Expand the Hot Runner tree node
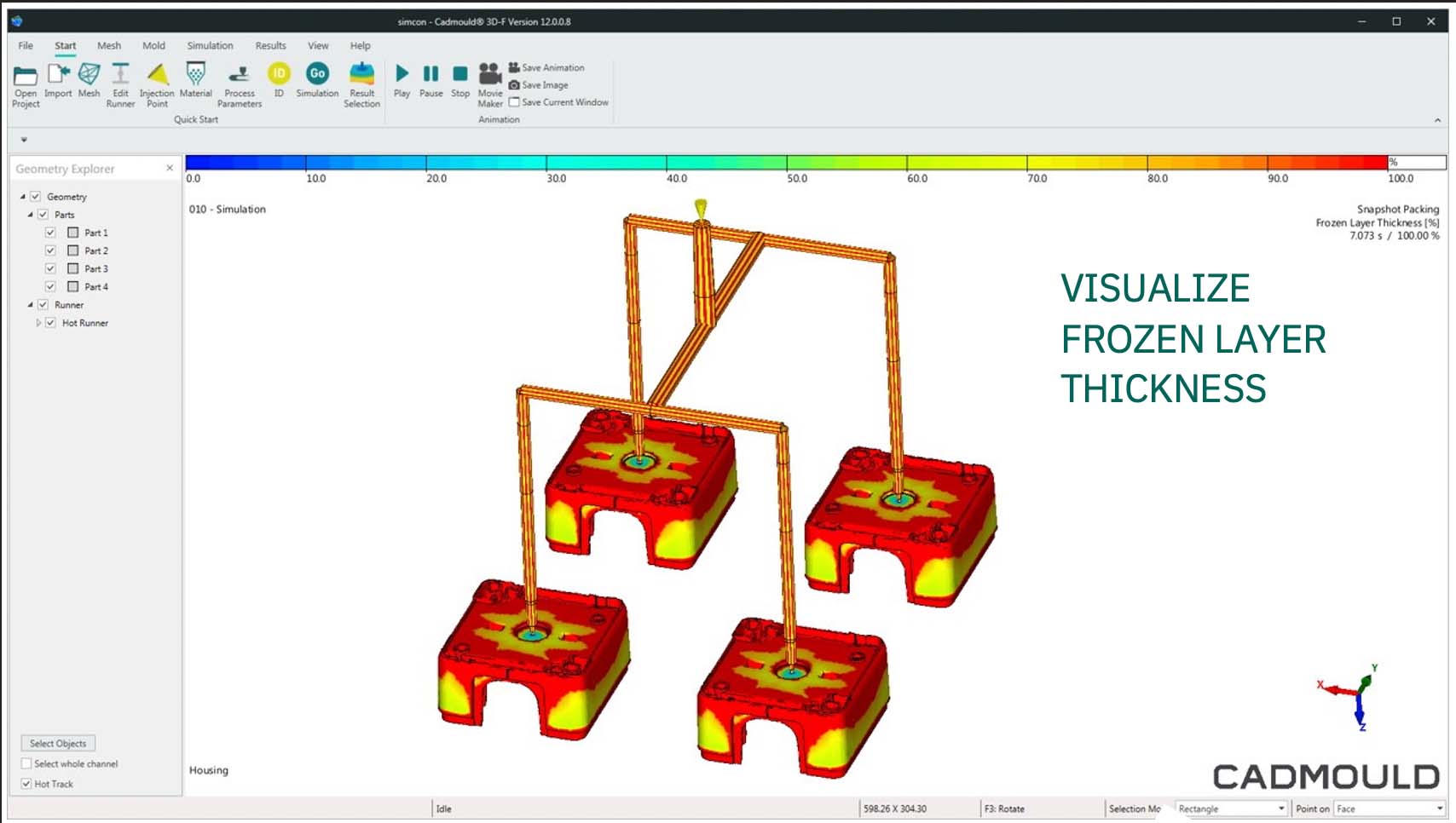Screen dimensions: 1456x823 click(38, 323)
